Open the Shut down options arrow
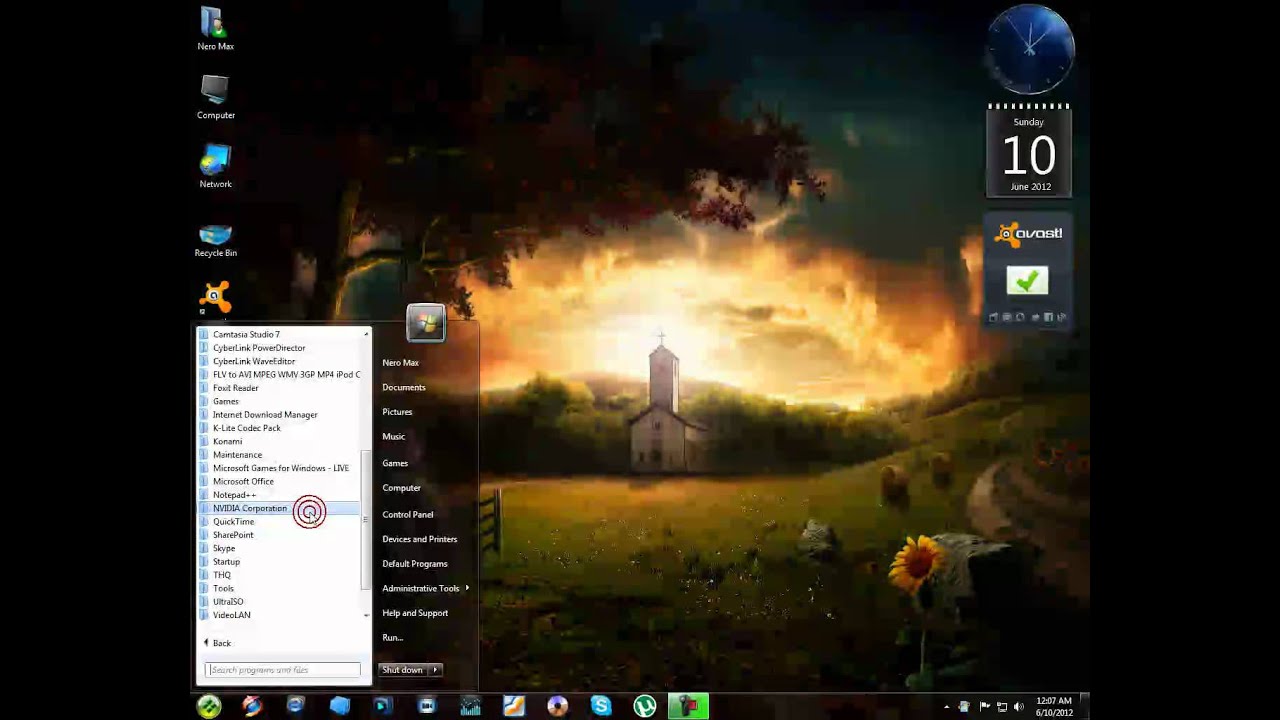1280x720 pixels. pos(435,670)
